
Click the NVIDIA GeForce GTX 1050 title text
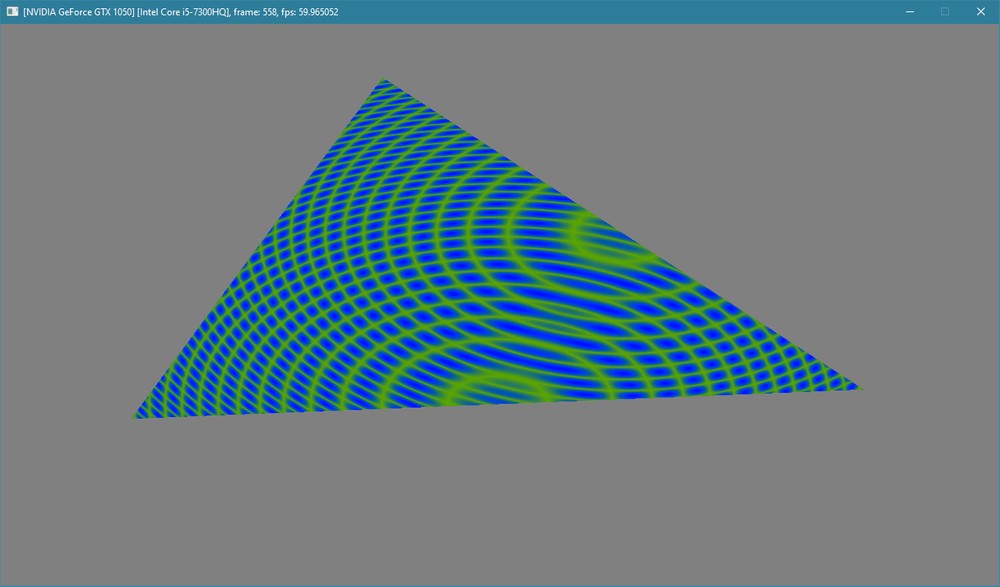tap(78, 11)
